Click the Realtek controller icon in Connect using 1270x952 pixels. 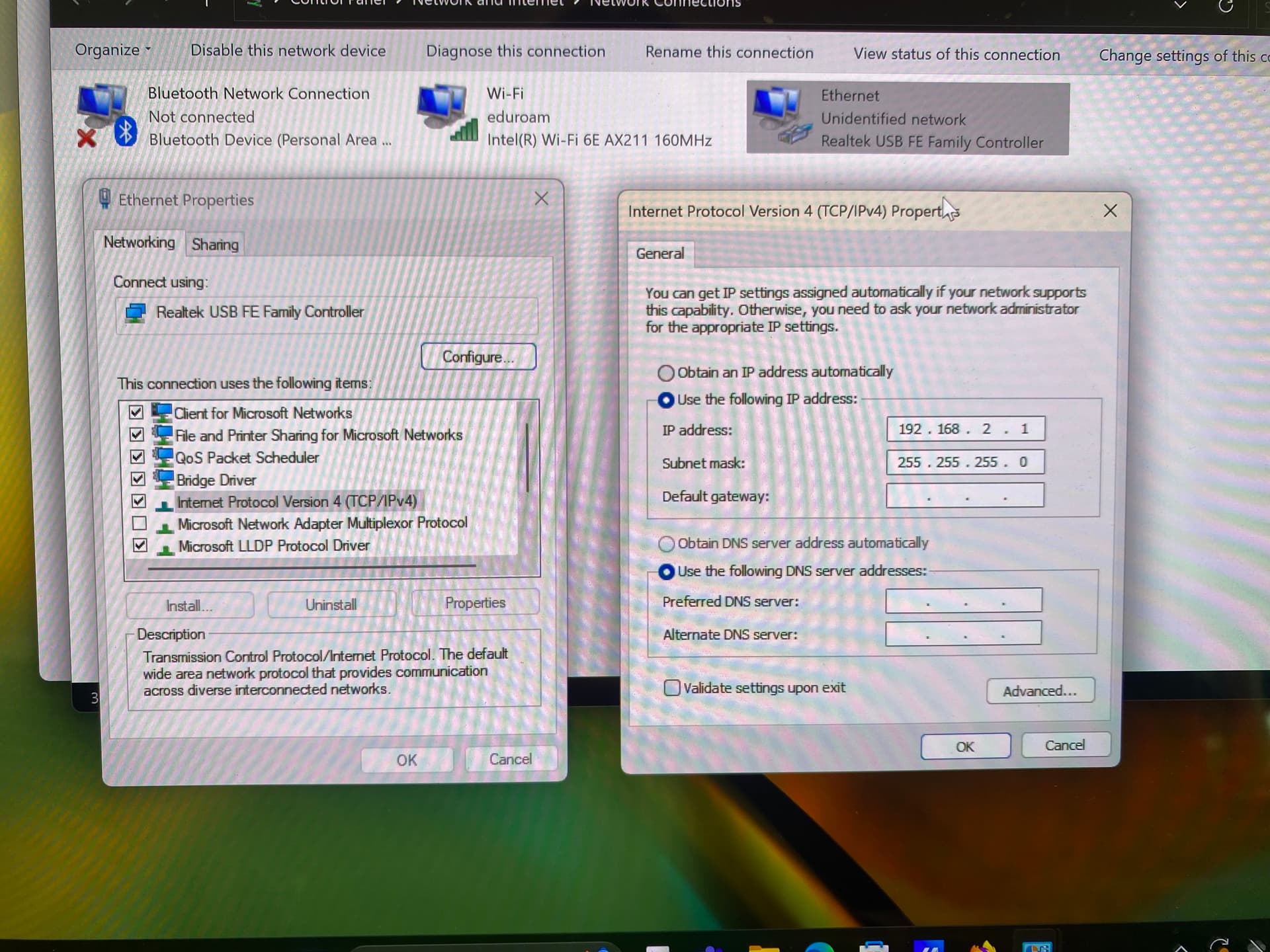click(136, 313)
